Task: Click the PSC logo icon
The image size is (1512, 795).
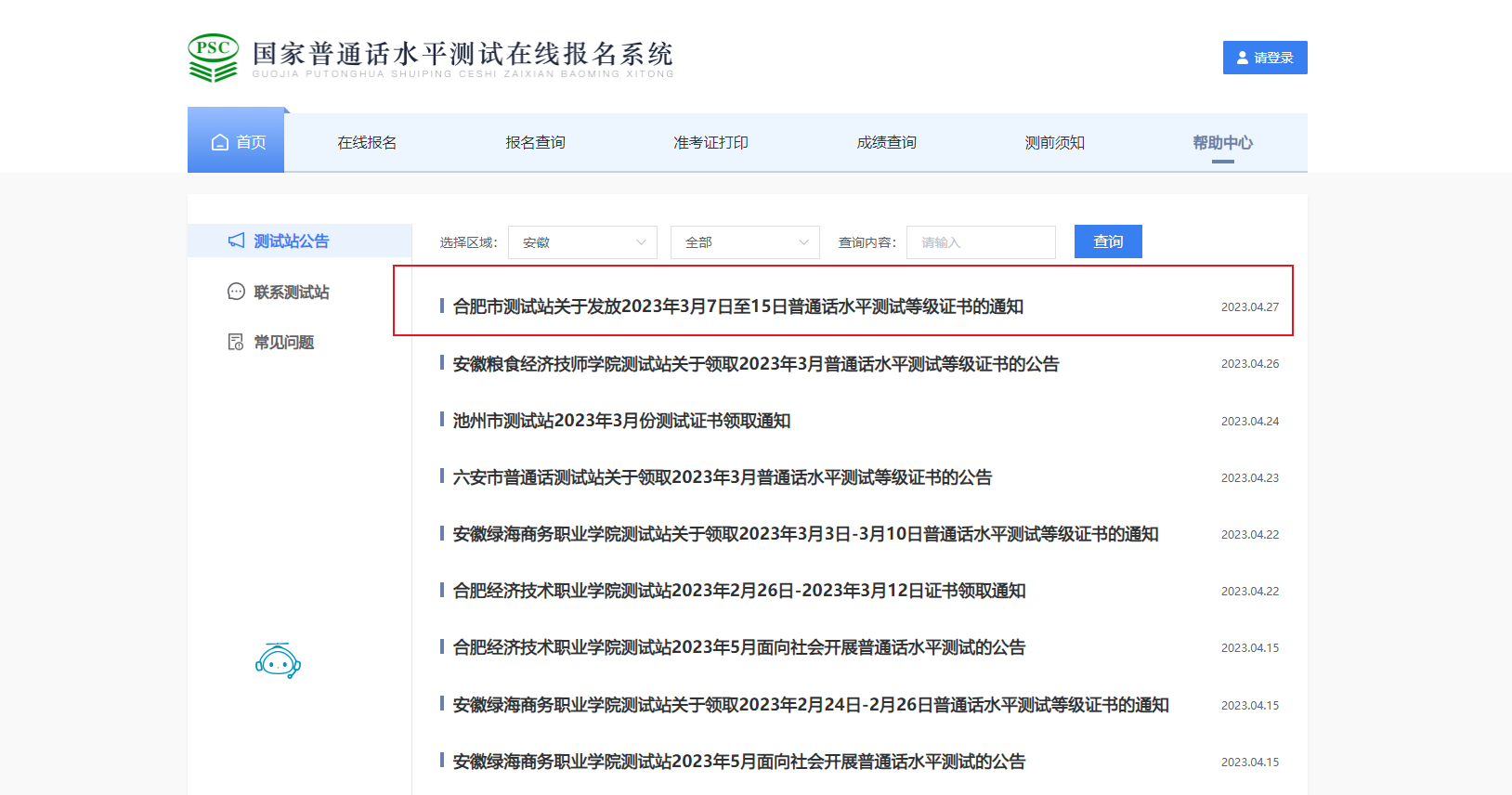Action: pyautogui.click(x=214, y=58)
